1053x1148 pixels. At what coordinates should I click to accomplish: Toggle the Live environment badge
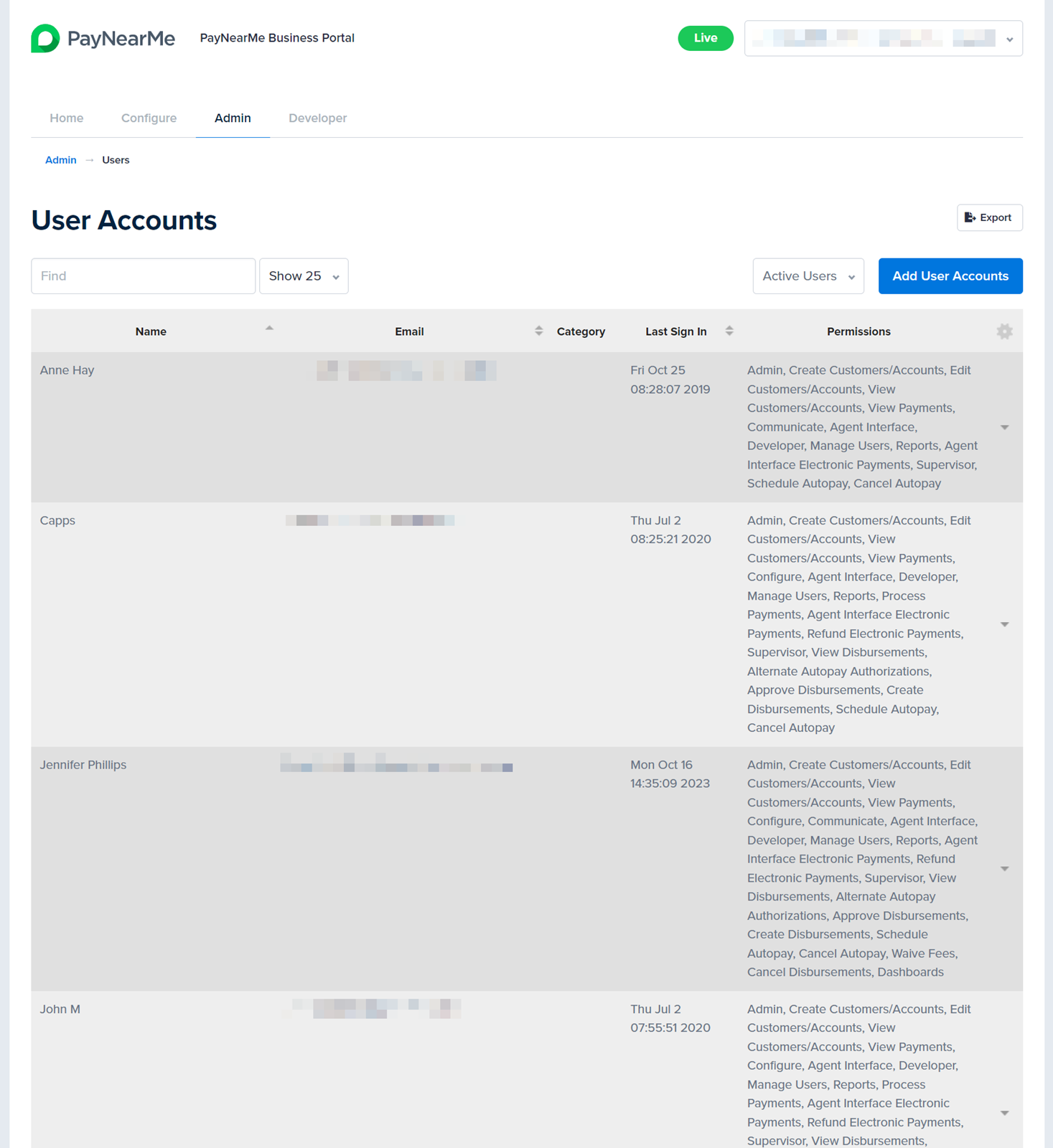coord(706,38)
